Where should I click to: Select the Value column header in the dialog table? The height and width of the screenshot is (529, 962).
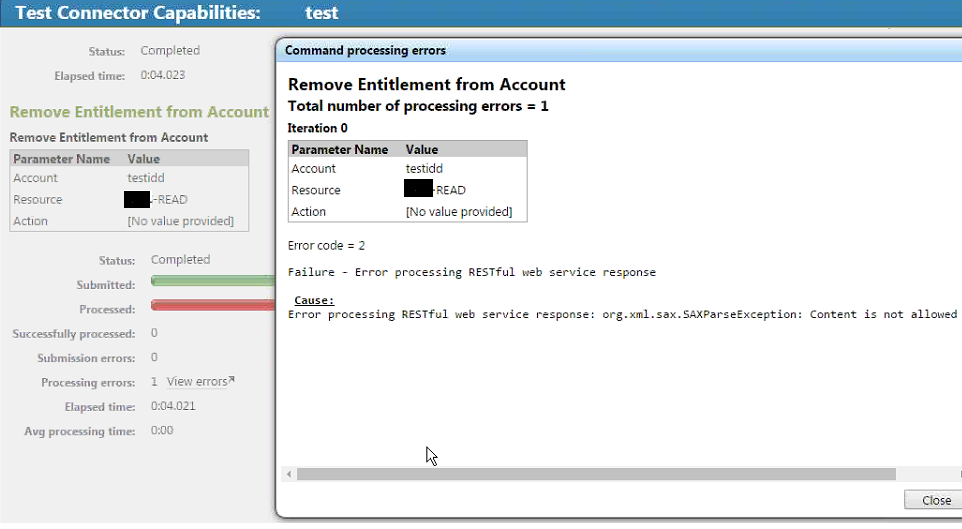pos(422,149)
